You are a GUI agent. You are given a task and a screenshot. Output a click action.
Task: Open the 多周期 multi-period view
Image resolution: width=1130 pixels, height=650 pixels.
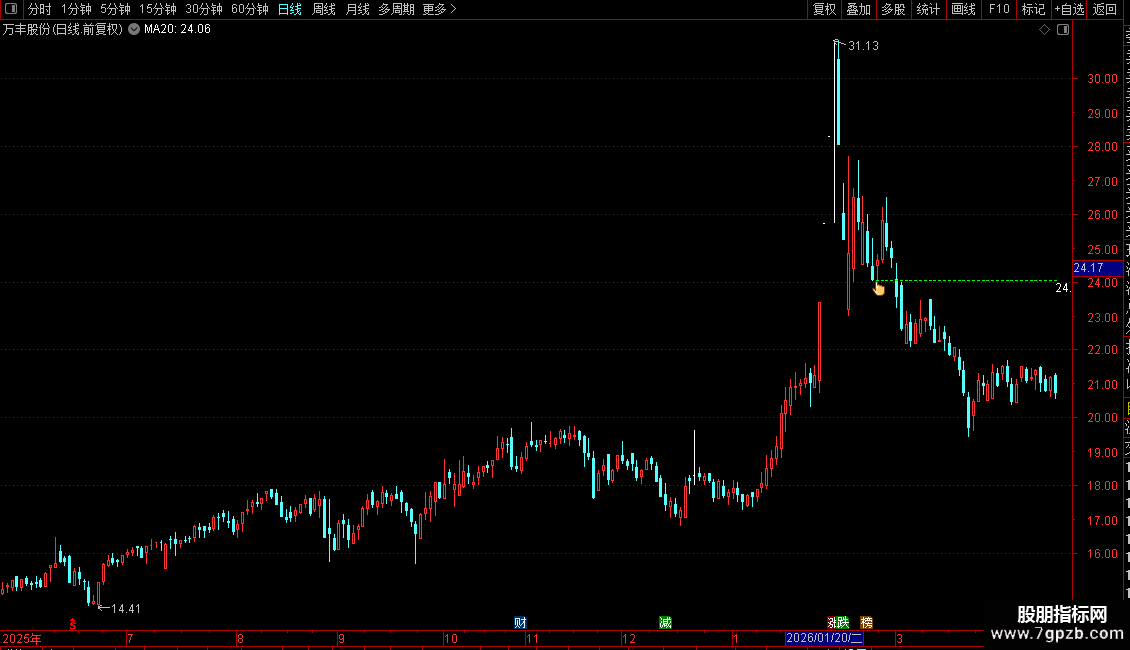396,9
